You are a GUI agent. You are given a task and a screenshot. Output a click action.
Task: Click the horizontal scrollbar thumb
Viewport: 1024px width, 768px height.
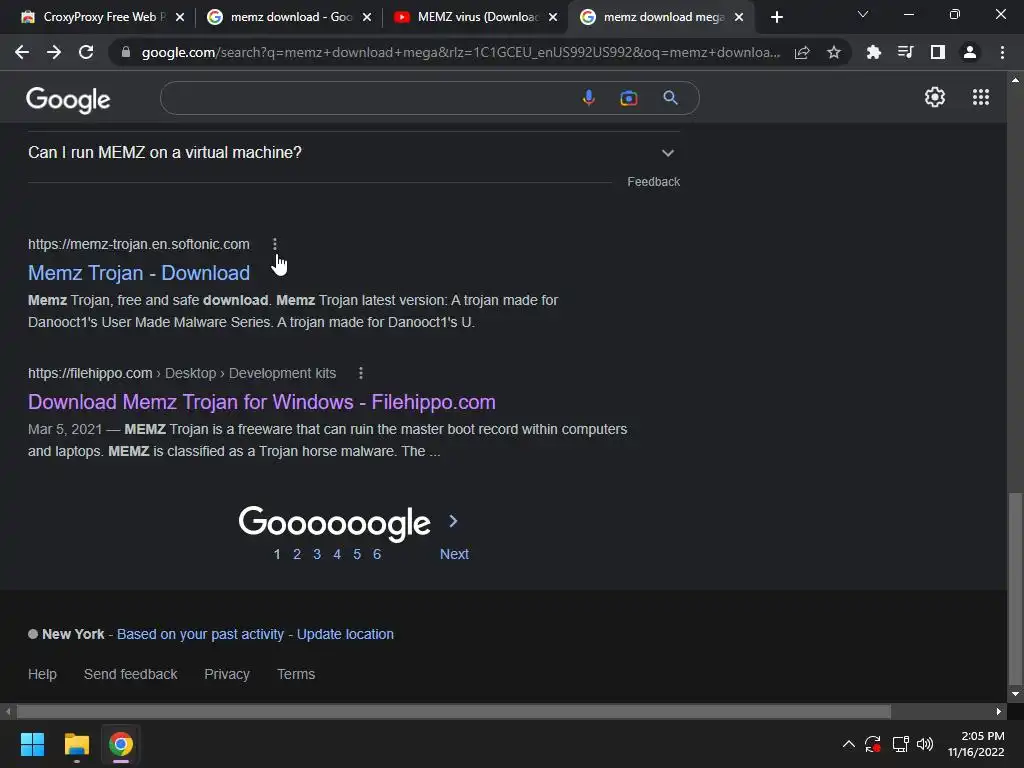(x=454, y=711)
